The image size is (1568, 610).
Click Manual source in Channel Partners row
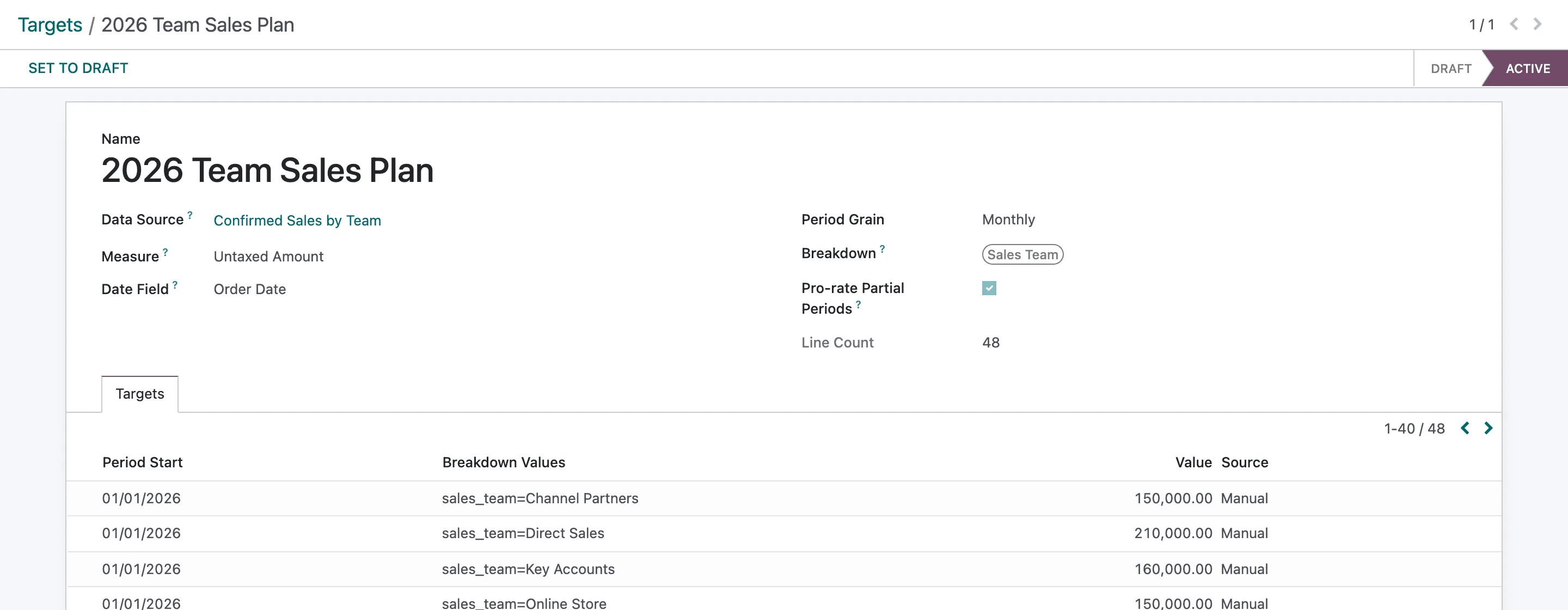tap(1244, 498)
